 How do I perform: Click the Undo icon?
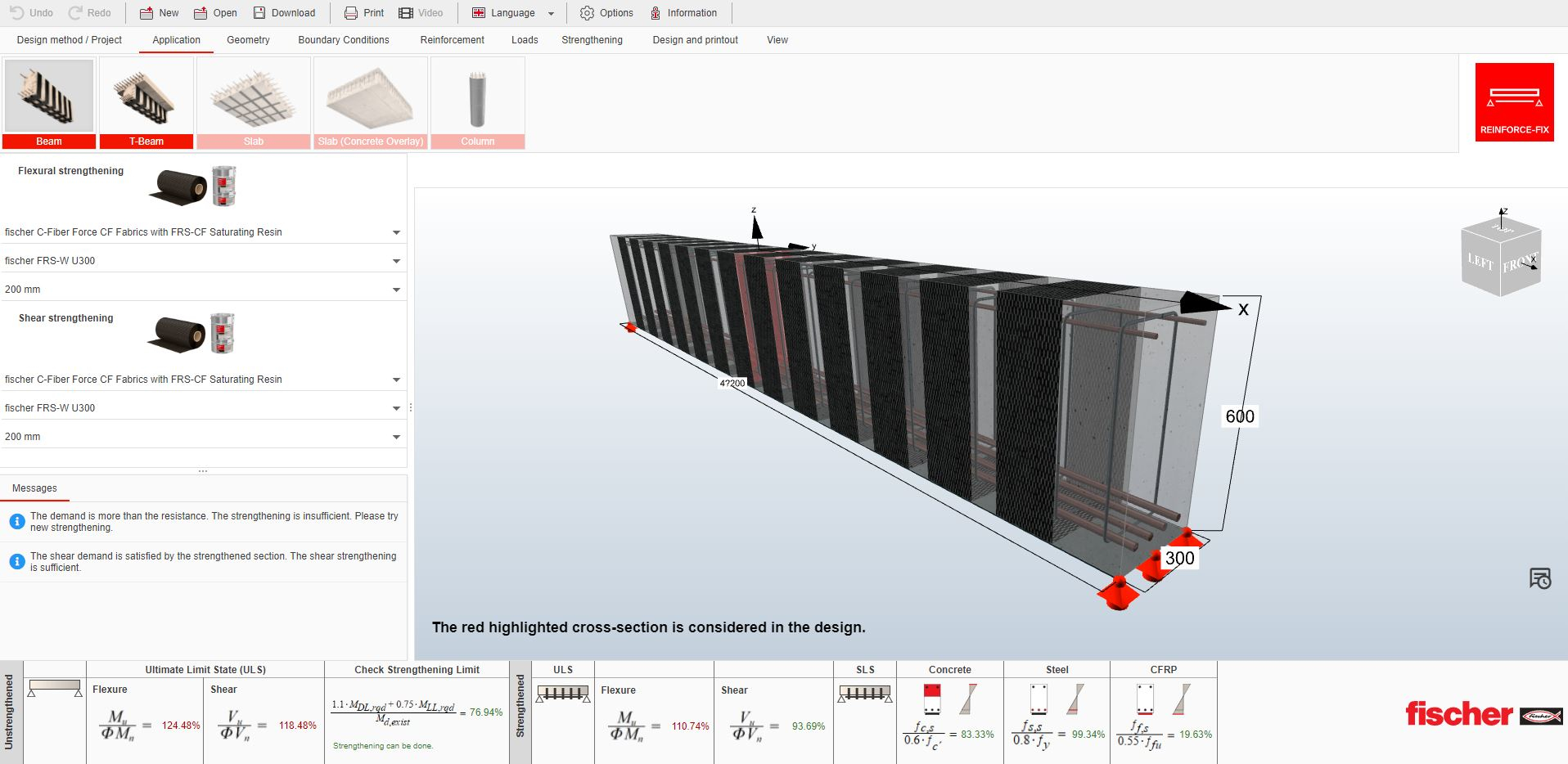(16, 12)
